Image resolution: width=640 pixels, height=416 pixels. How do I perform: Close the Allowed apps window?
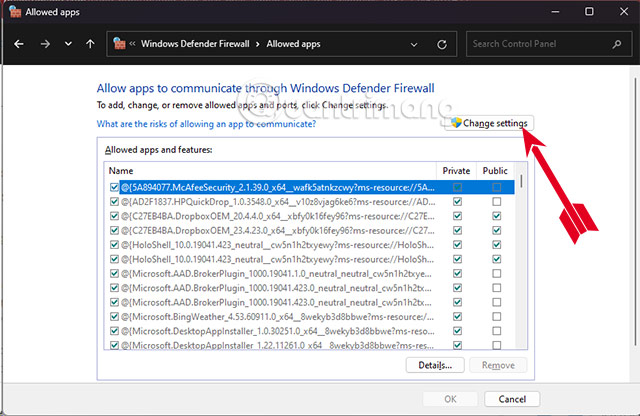coord(624,11)
